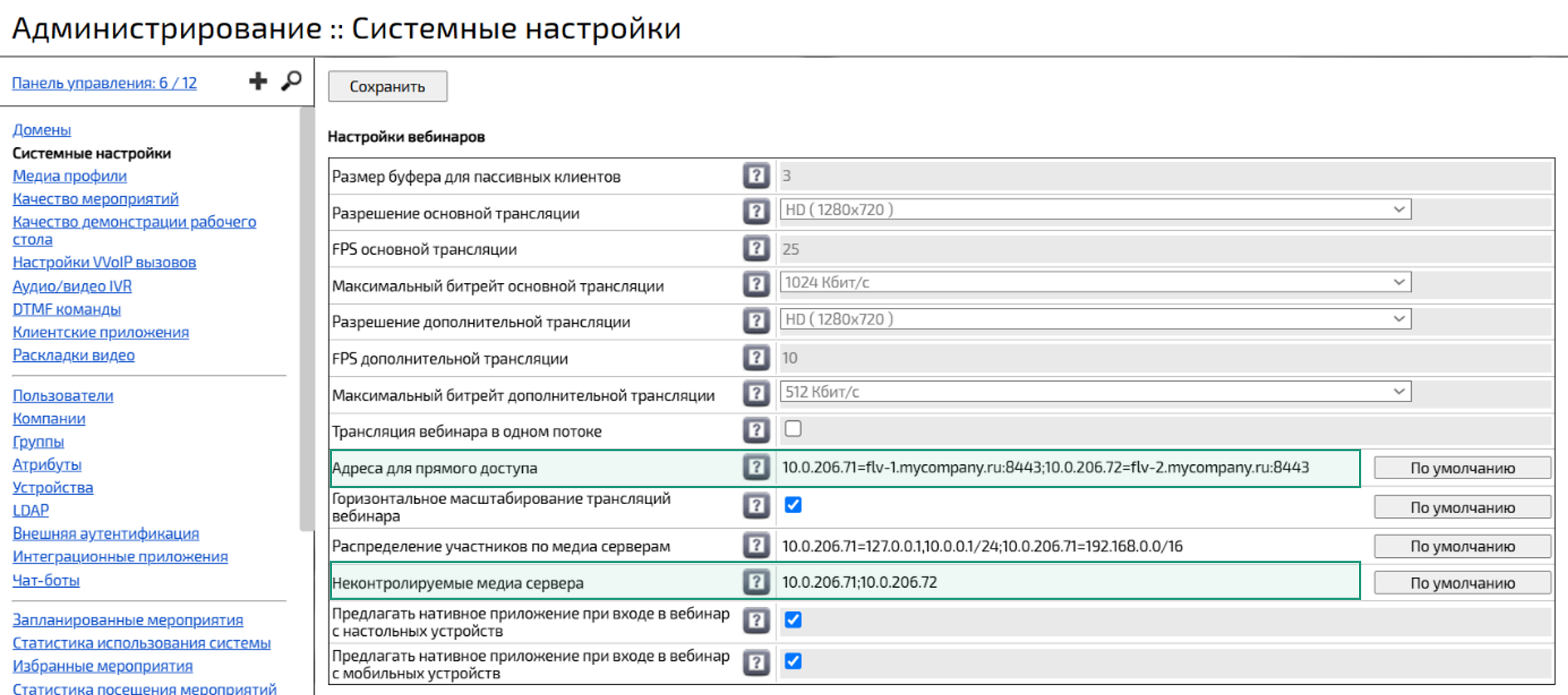Screen dimensions: 1568x695
Task: Open Пользователи section in sidebar menu
Action: pos(63,395)
